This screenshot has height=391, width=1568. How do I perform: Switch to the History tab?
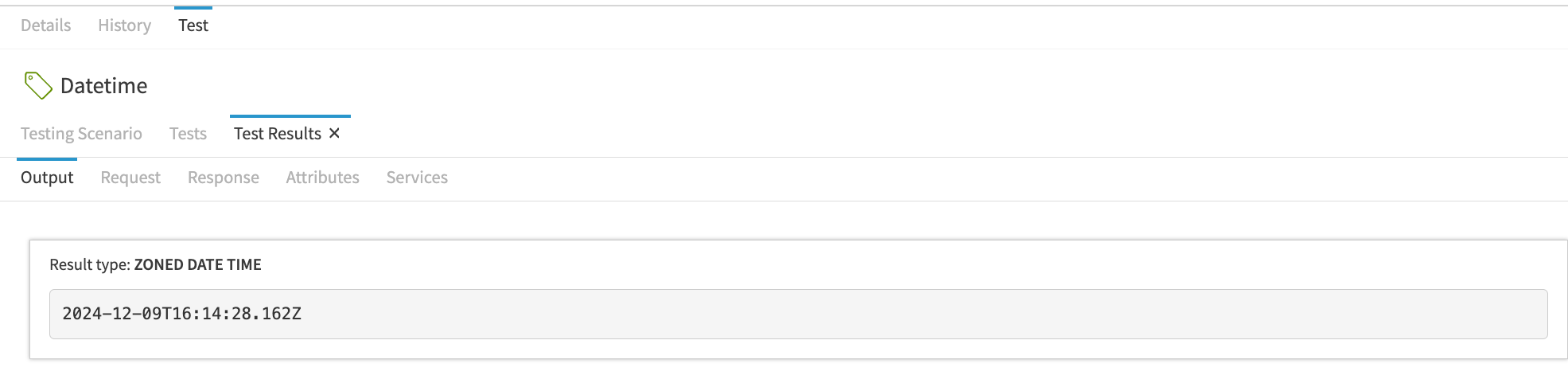[124, 25]
